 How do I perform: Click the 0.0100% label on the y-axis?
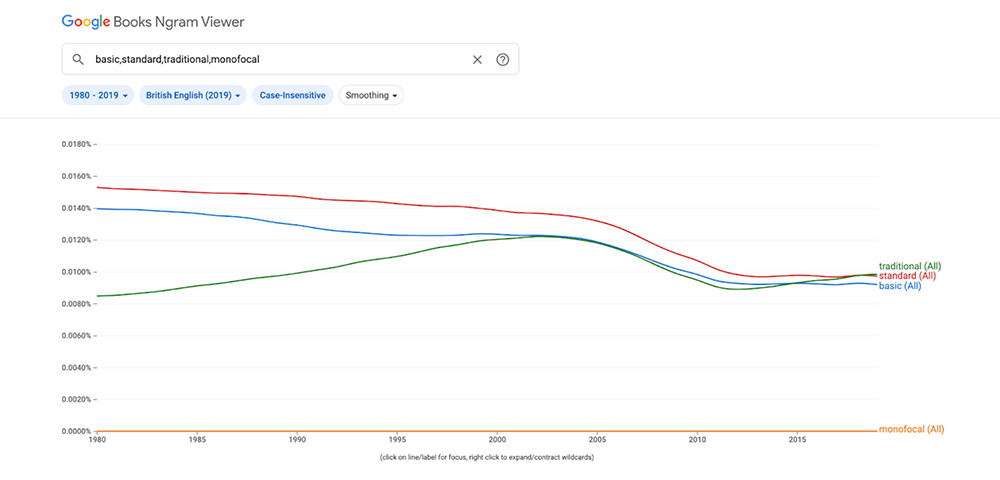tap(77, 272)
